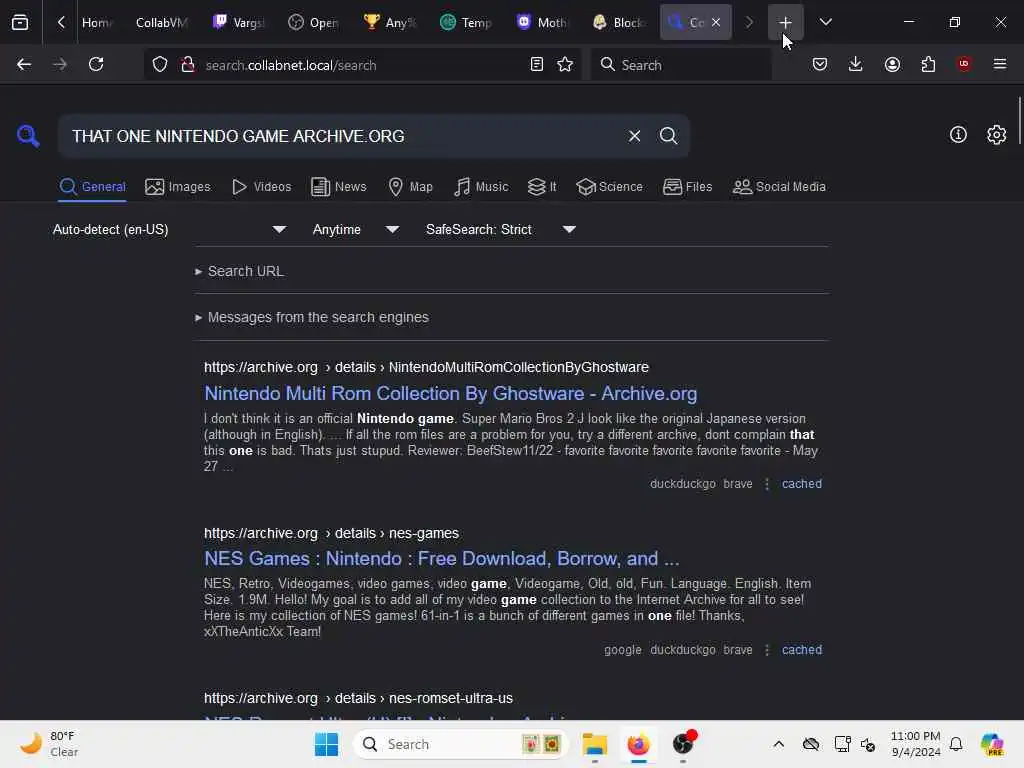
Task: Bookmark this page with the star
Action: (x=565, y=65)
